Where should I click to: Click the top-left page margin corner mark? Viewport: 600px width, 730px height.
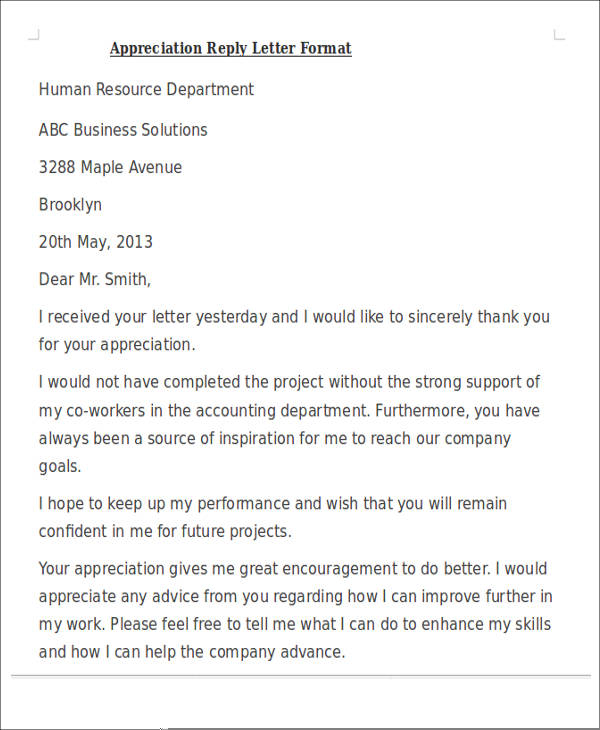34,34
